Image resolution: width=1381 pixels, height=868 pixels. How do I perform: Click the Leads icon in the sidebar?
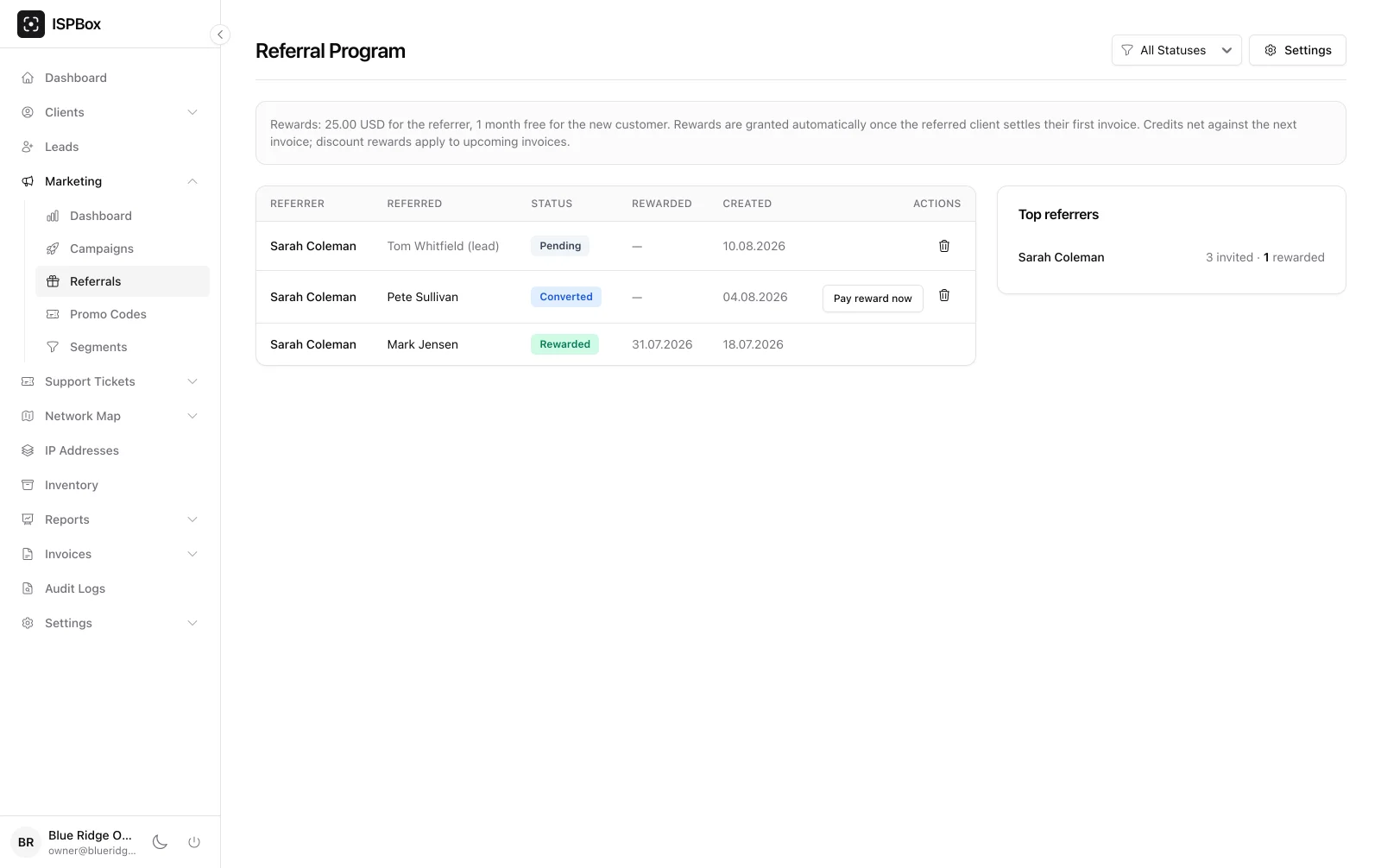28,147
